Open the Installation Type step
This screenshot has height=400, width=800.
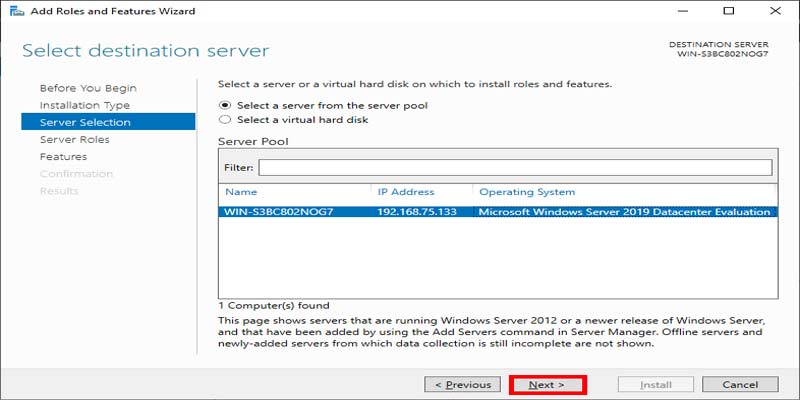pyautogui.click(x=85, y=105)
